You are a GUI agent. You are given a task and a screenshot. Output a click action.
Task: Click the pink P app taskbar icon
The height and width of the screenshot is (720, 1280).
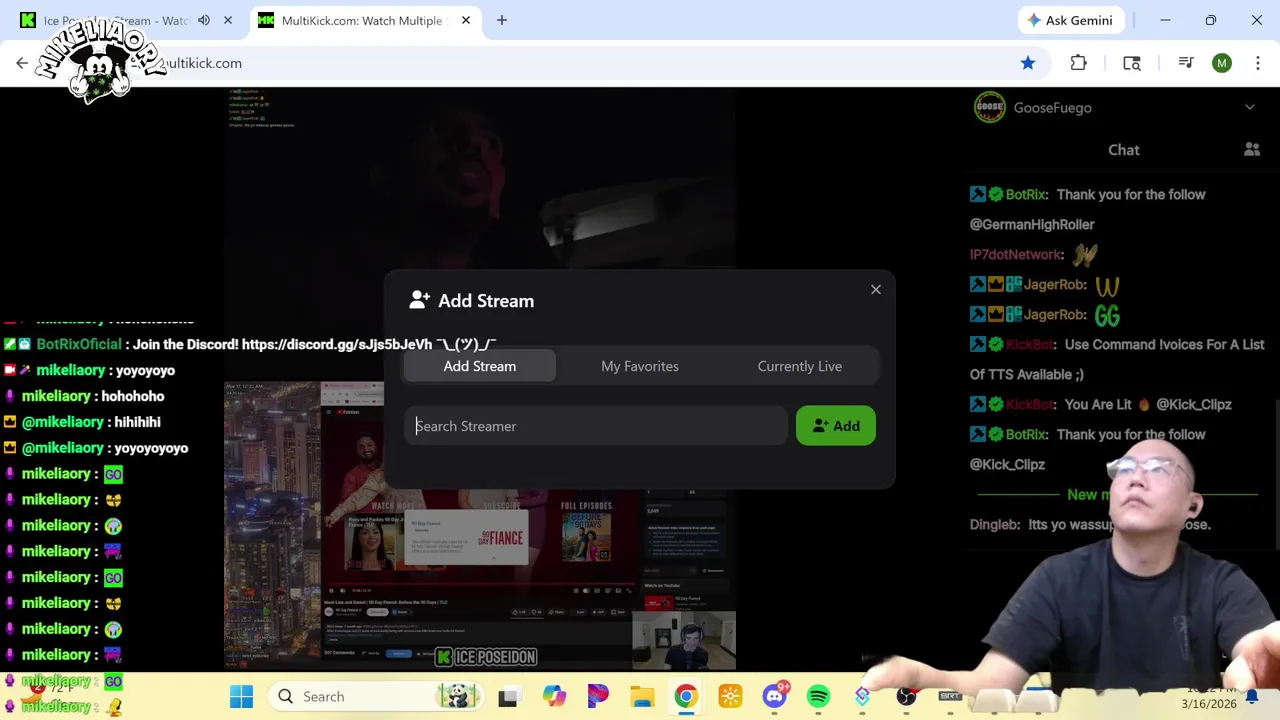coord(598,696)
